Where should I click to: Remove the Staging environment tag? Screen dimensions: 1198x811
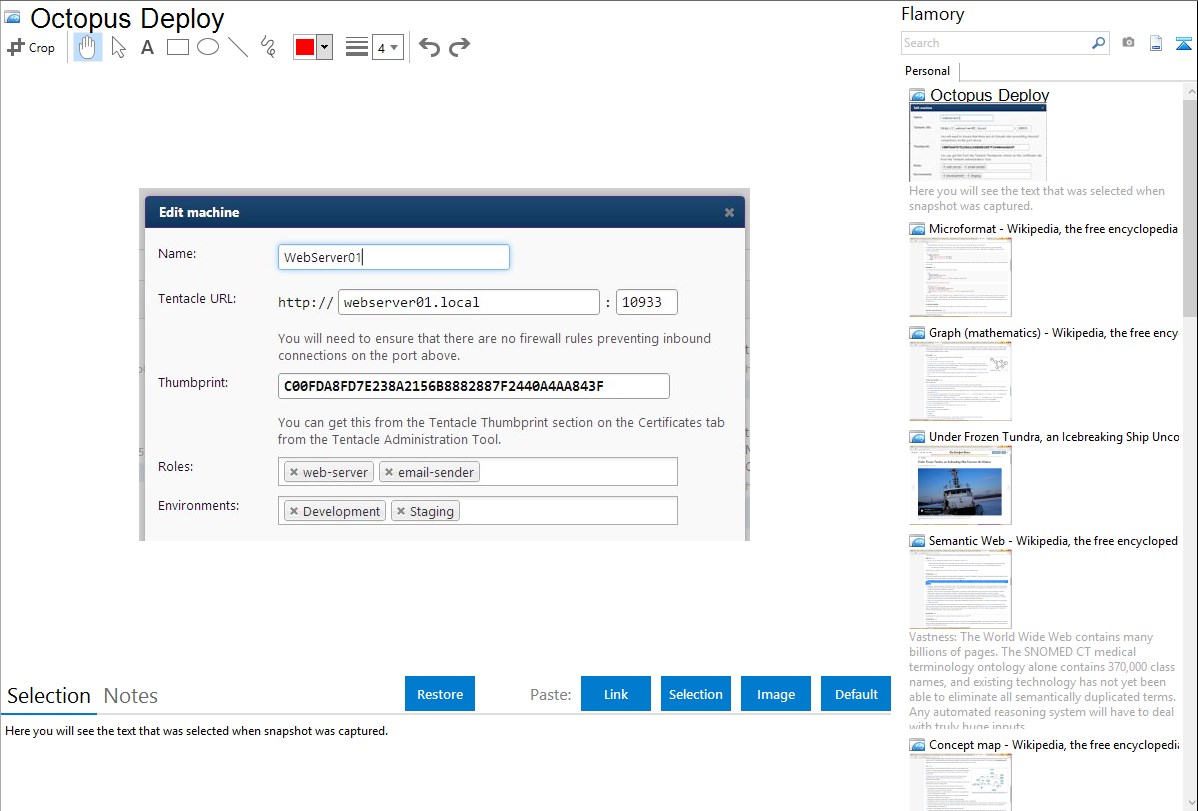tap(401, 511)
